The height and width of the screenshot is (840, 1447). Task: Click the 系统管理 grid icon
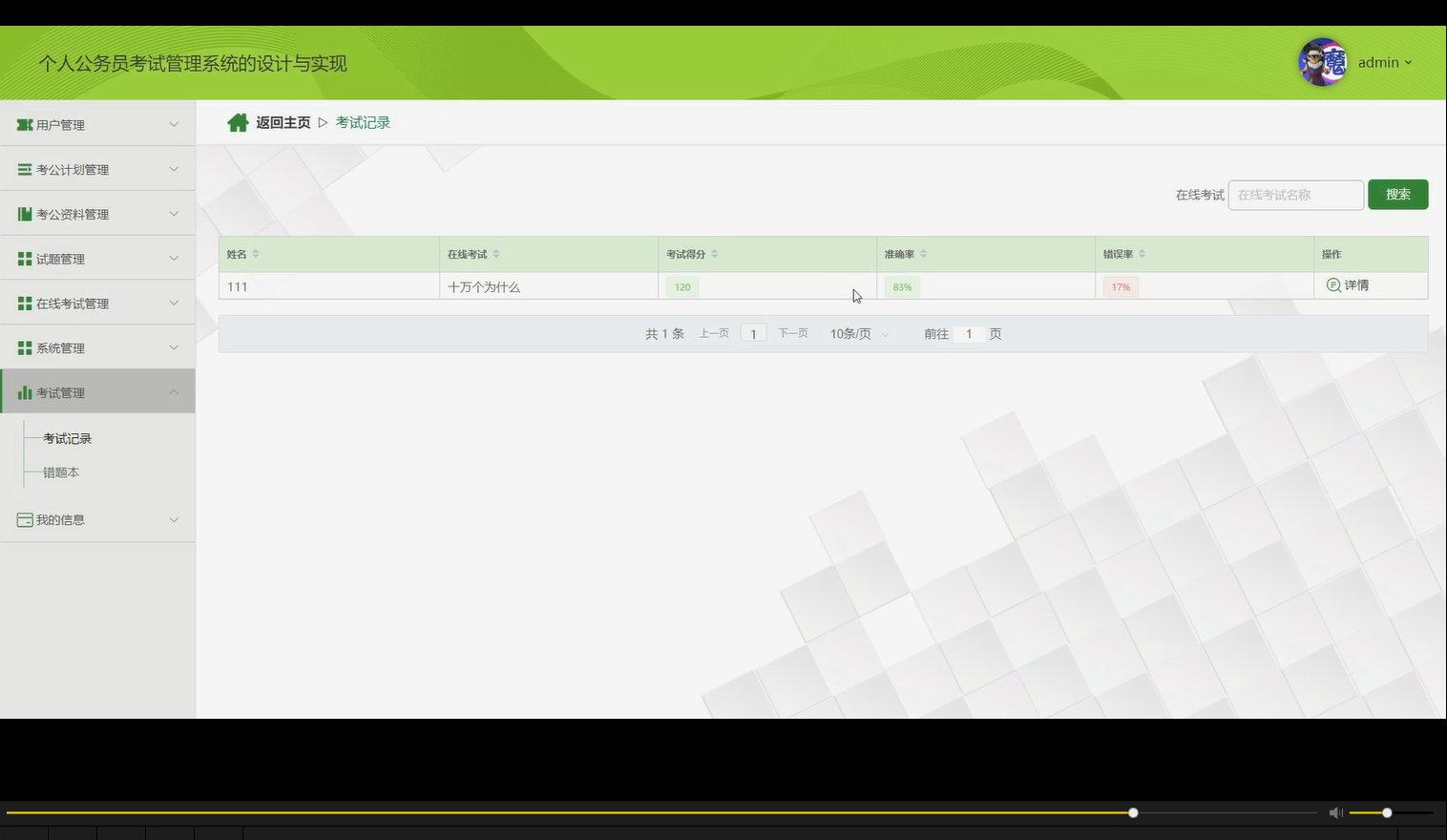coord(25,348)
